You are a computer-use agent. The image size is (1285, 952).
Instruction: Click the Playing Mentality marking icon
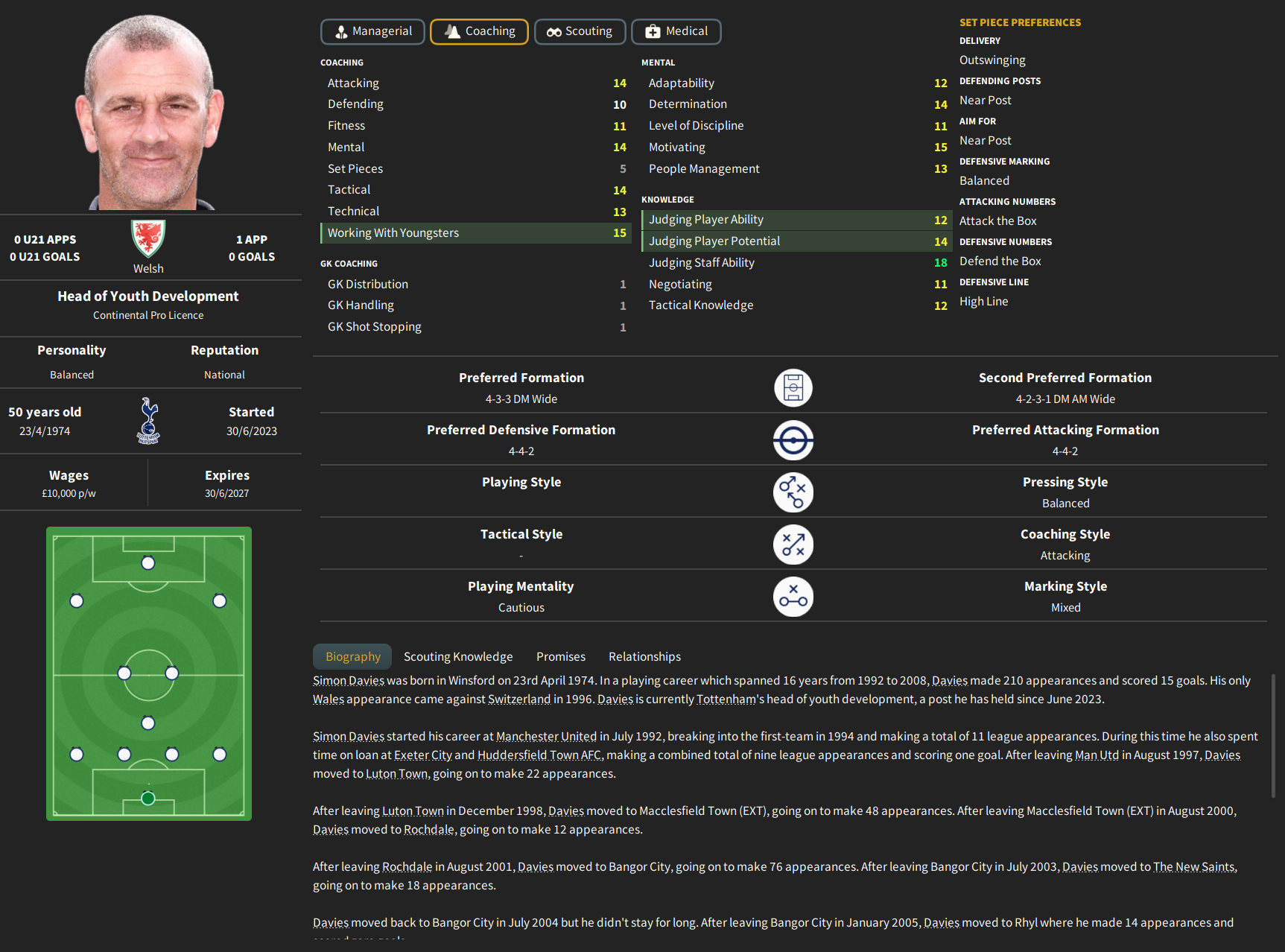(793, 597)
